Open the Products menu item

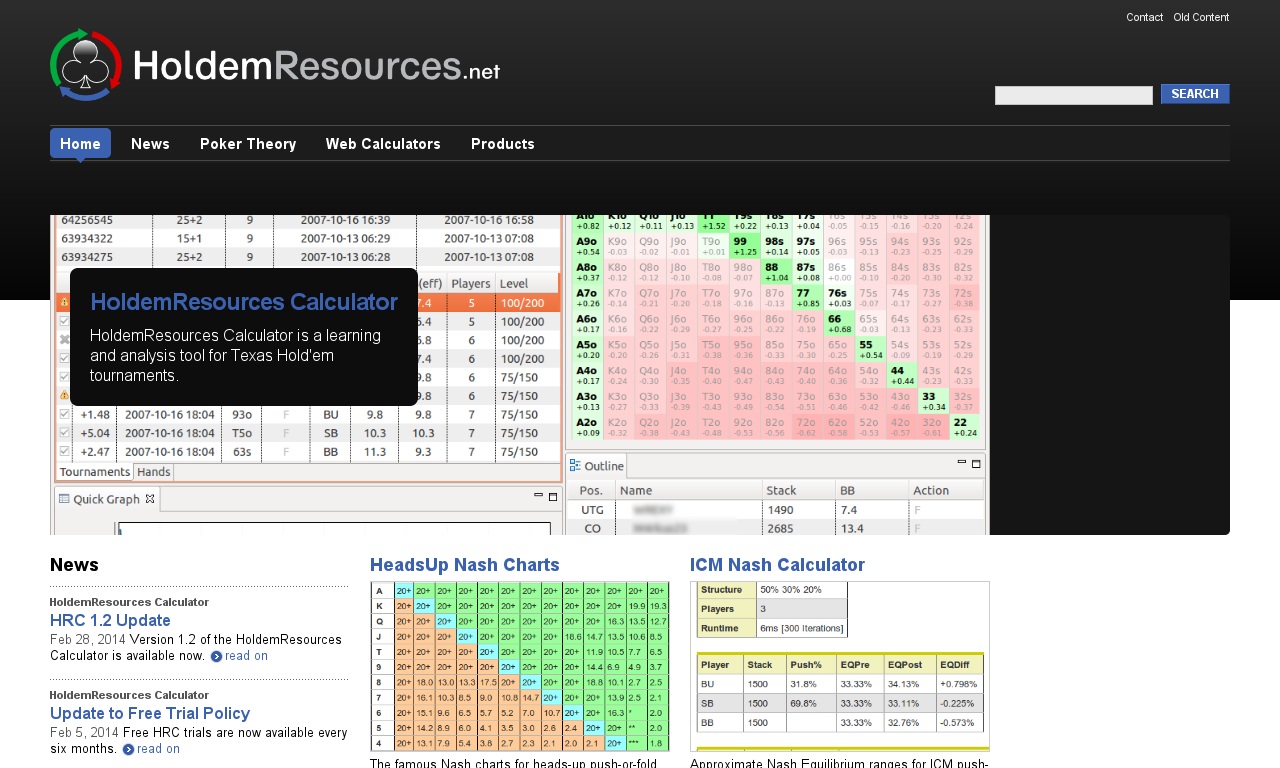click(x=503, y=144)
